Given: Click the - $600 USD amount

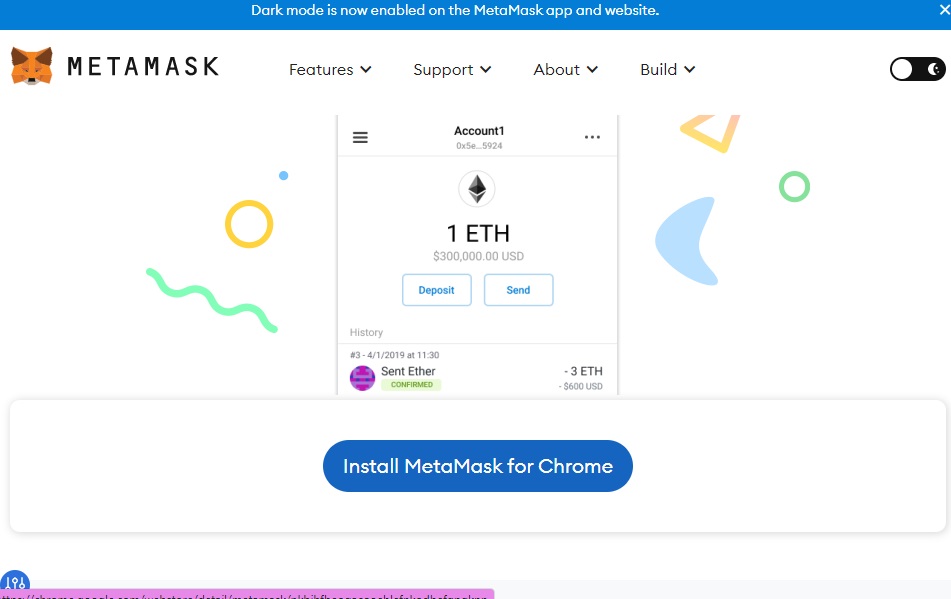Looking at the screenshot, I should click(x=581, y=386).
